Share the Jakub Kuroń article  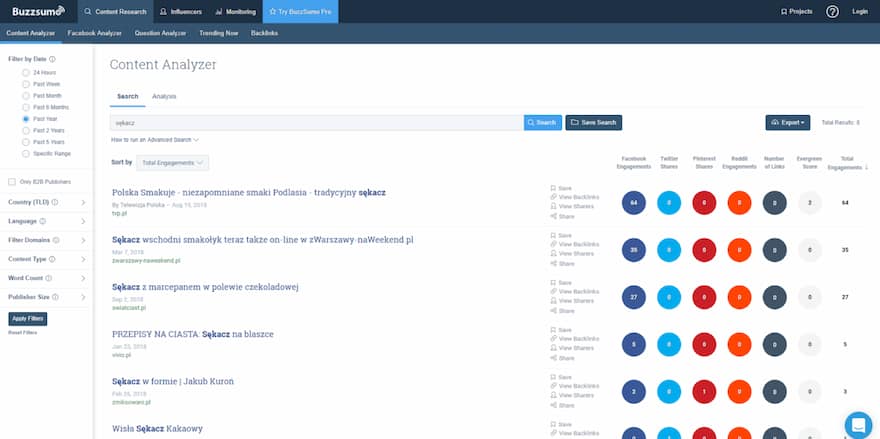click(562, 405)
